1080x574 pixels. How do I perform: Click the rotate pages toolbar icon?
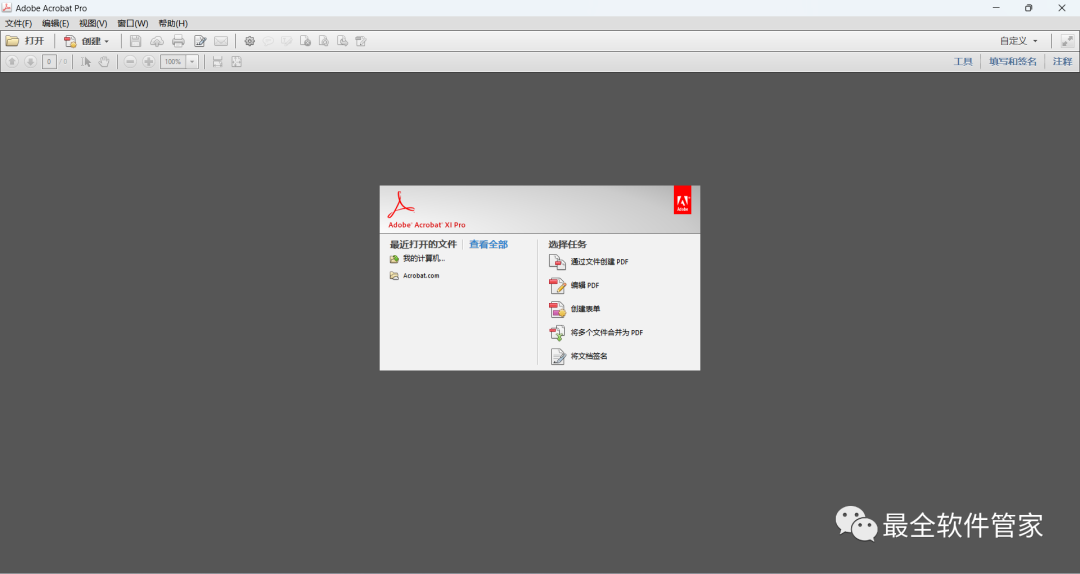point(324,41)
